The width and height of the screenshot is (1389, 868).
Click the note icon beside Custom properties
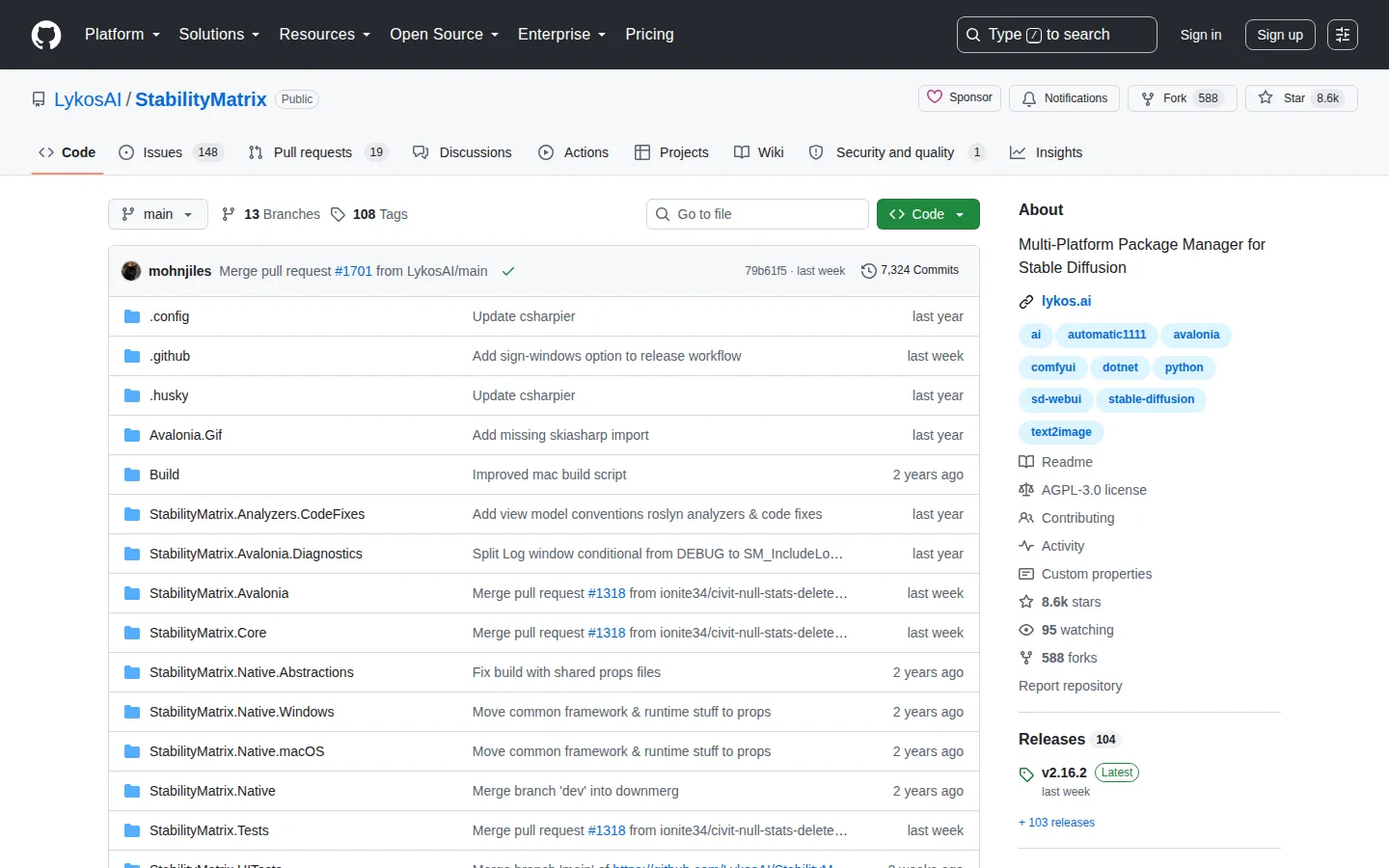point(1026,574)
